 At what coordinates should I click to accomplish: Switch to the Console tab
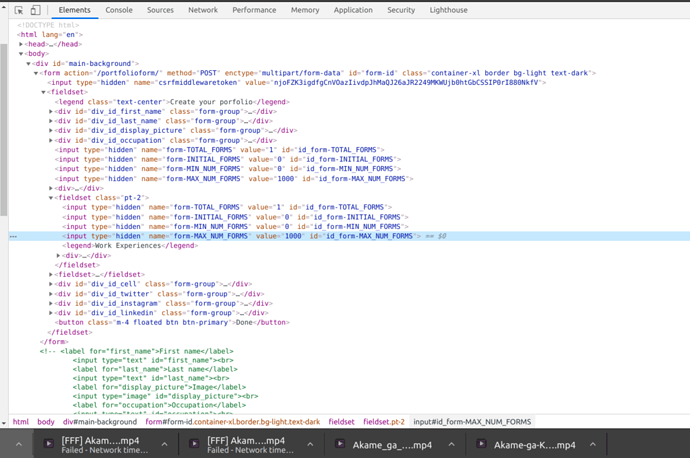(x=119, y=10)
